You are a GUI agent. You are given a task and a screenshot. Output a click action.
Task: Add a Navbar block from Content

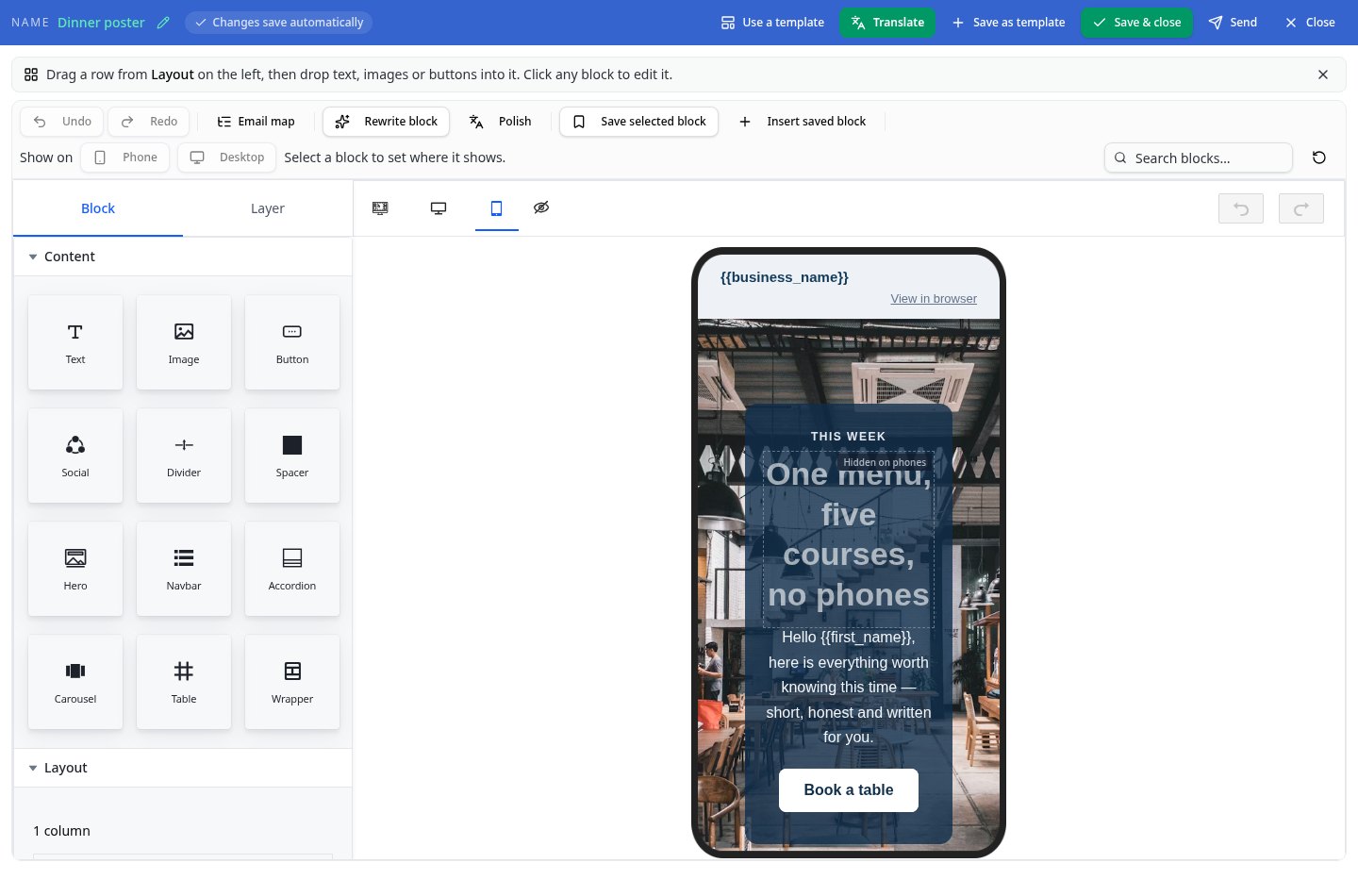coord(184,569)
